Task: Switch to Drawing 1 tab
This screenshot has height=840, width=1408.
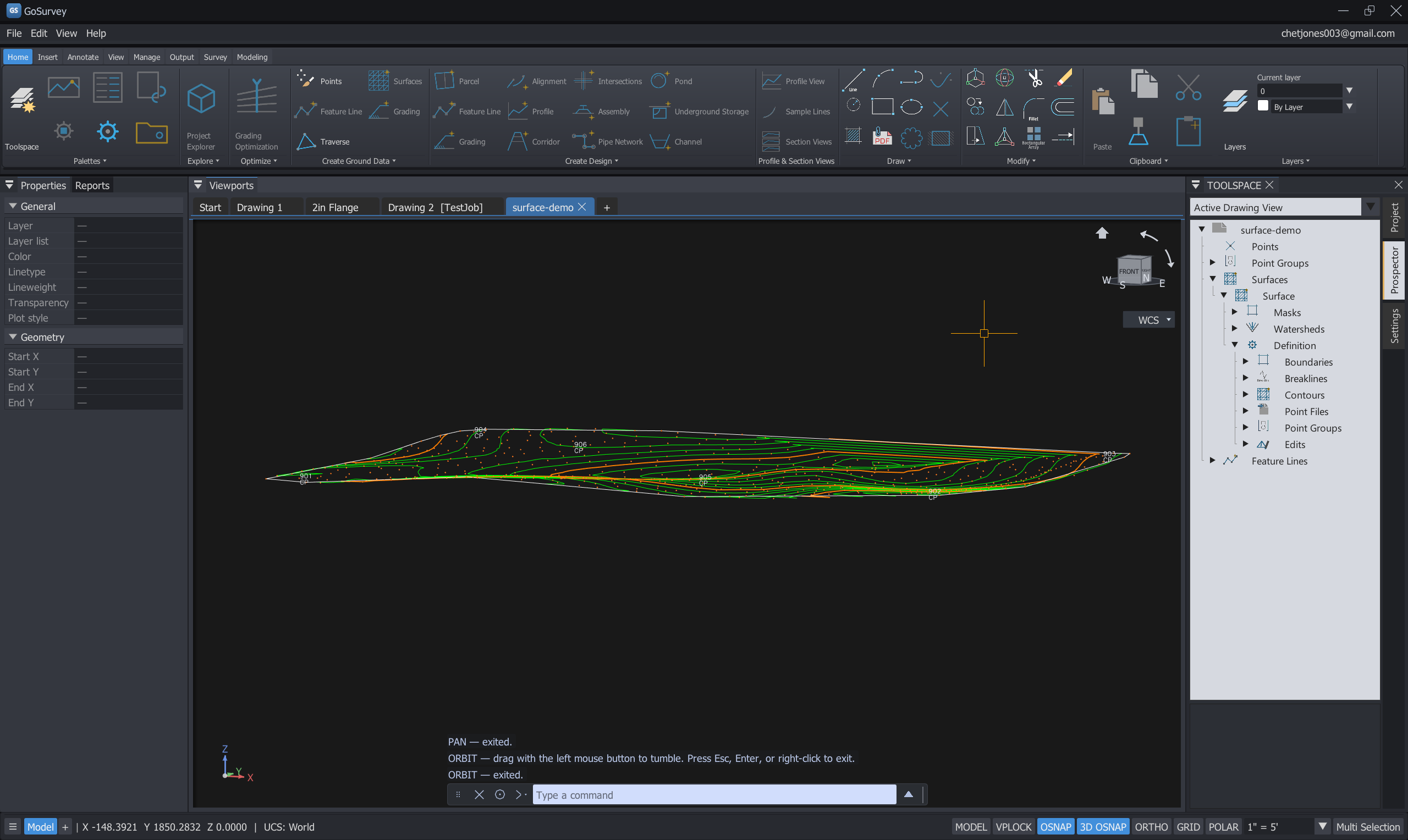Action: [259, 207]
